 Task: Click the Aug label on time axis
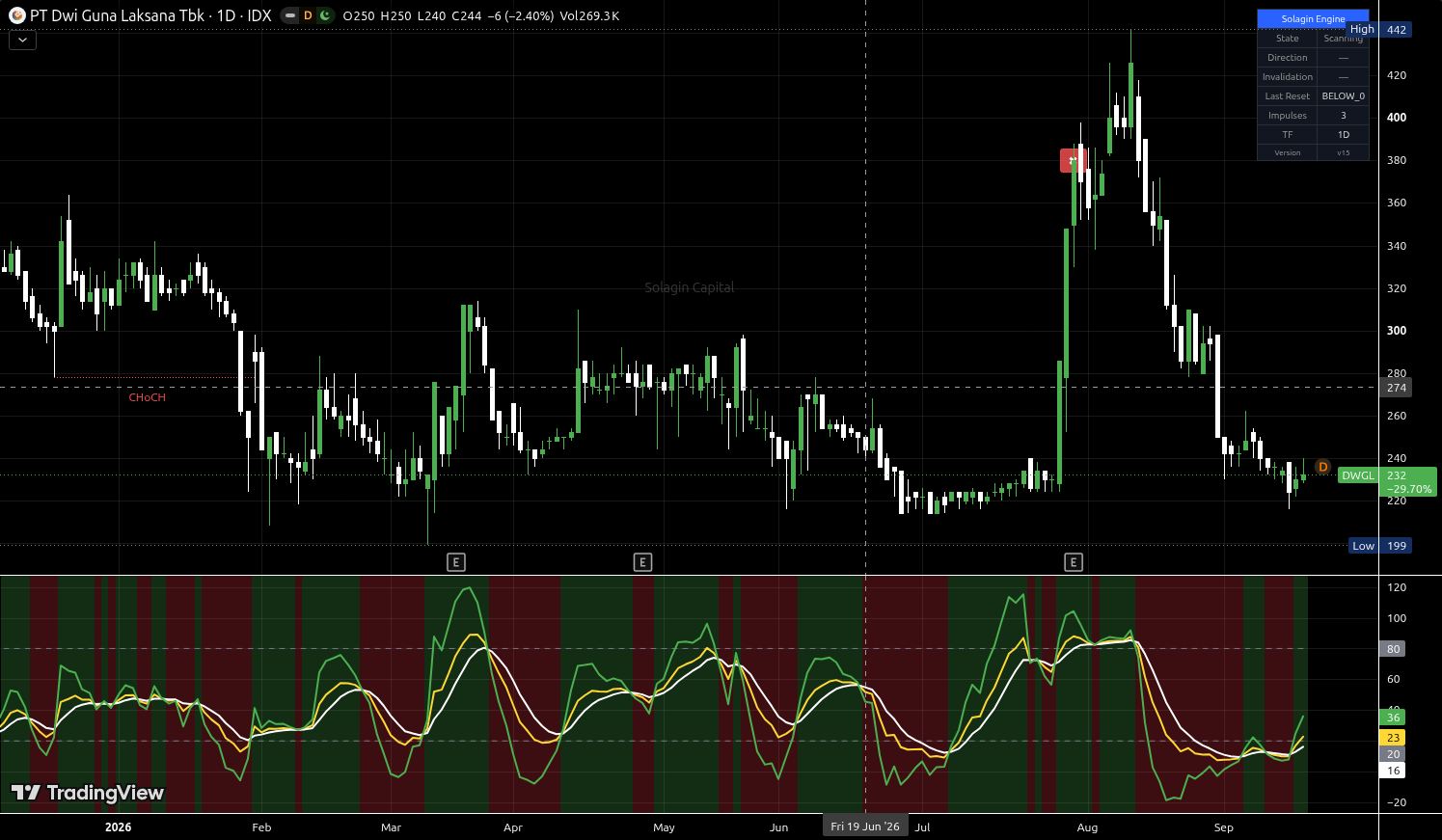click(x=1087, y=827)
